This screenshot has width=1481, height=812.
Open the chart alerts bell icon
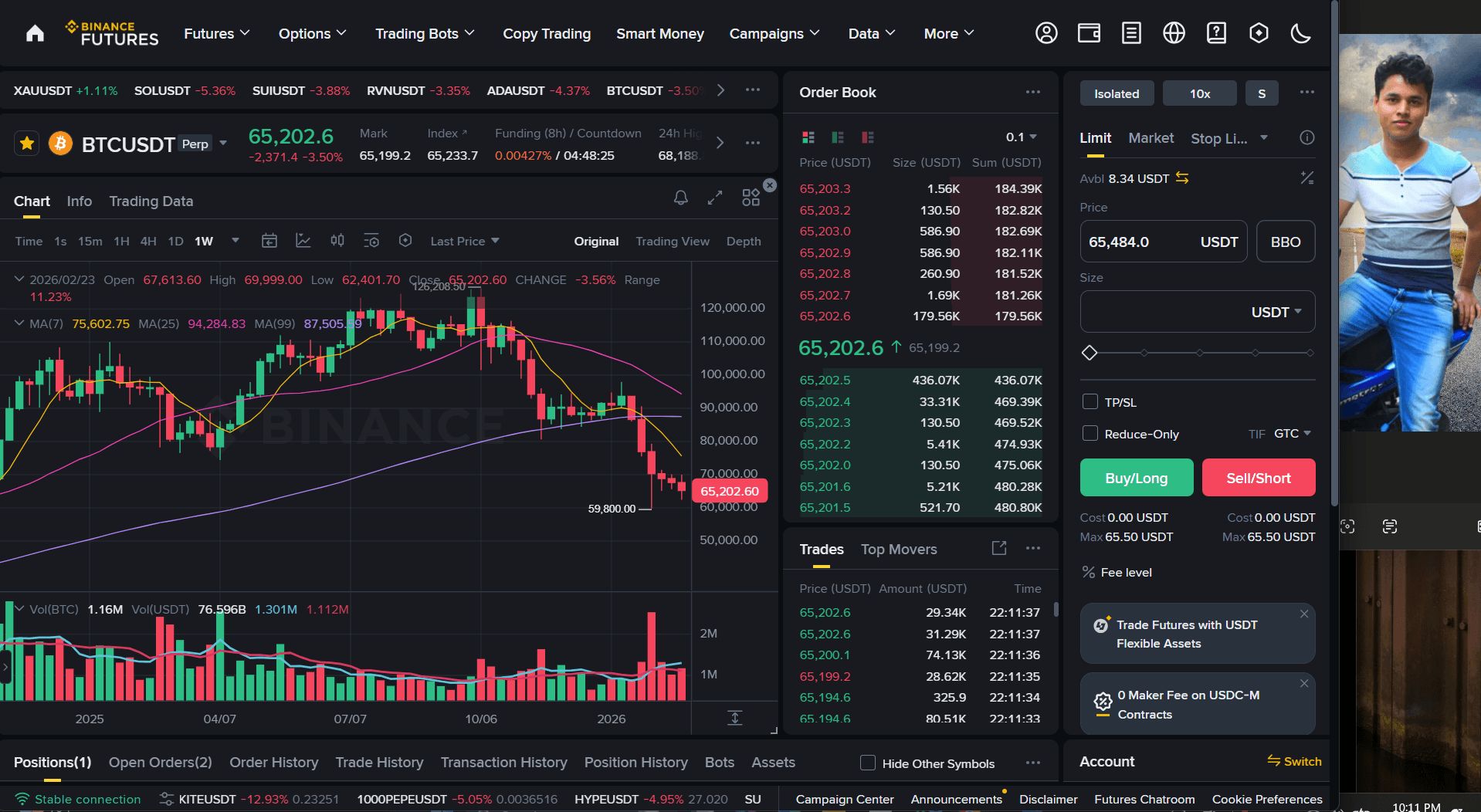tap(680, 198)
